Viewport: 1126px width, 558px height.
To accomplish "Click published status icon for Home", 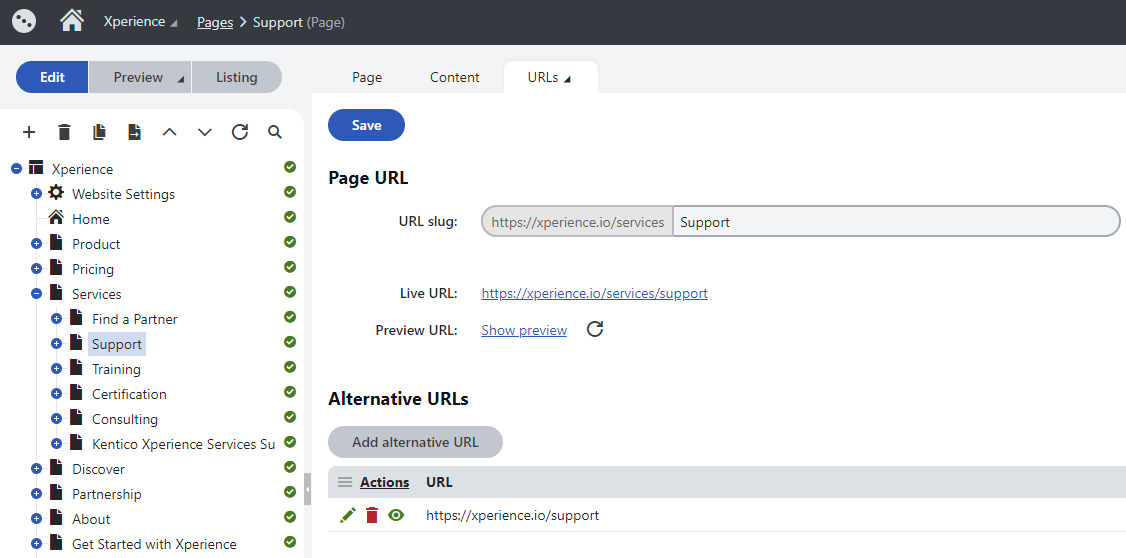I will tap(290, 217).
